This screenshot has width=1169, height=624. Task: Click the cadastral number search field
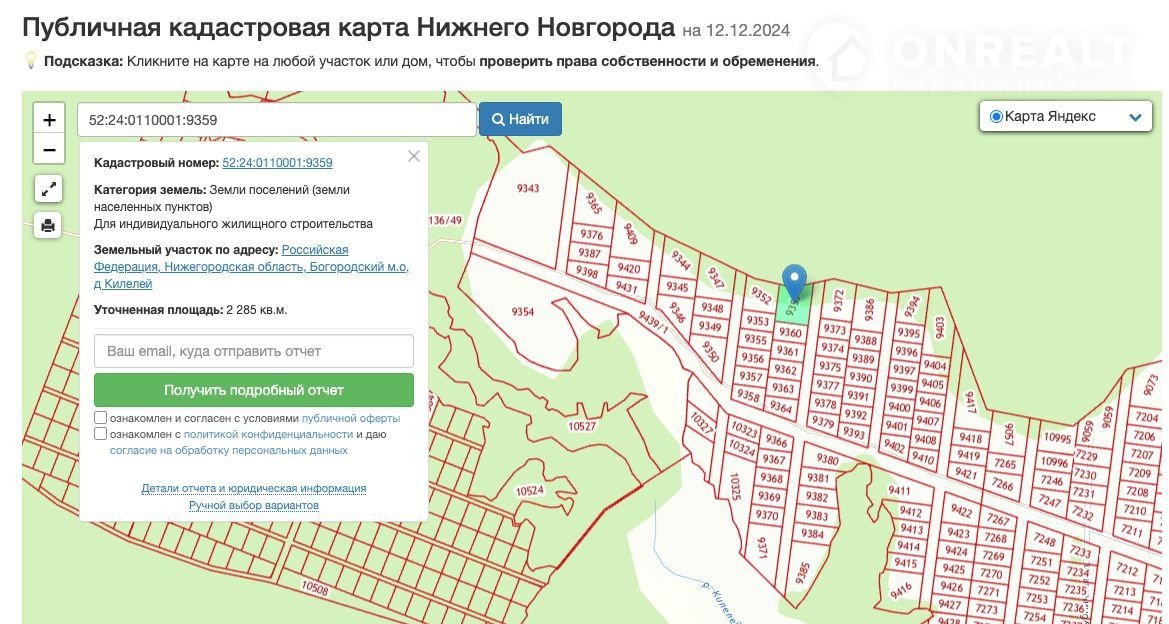[276, 120]
